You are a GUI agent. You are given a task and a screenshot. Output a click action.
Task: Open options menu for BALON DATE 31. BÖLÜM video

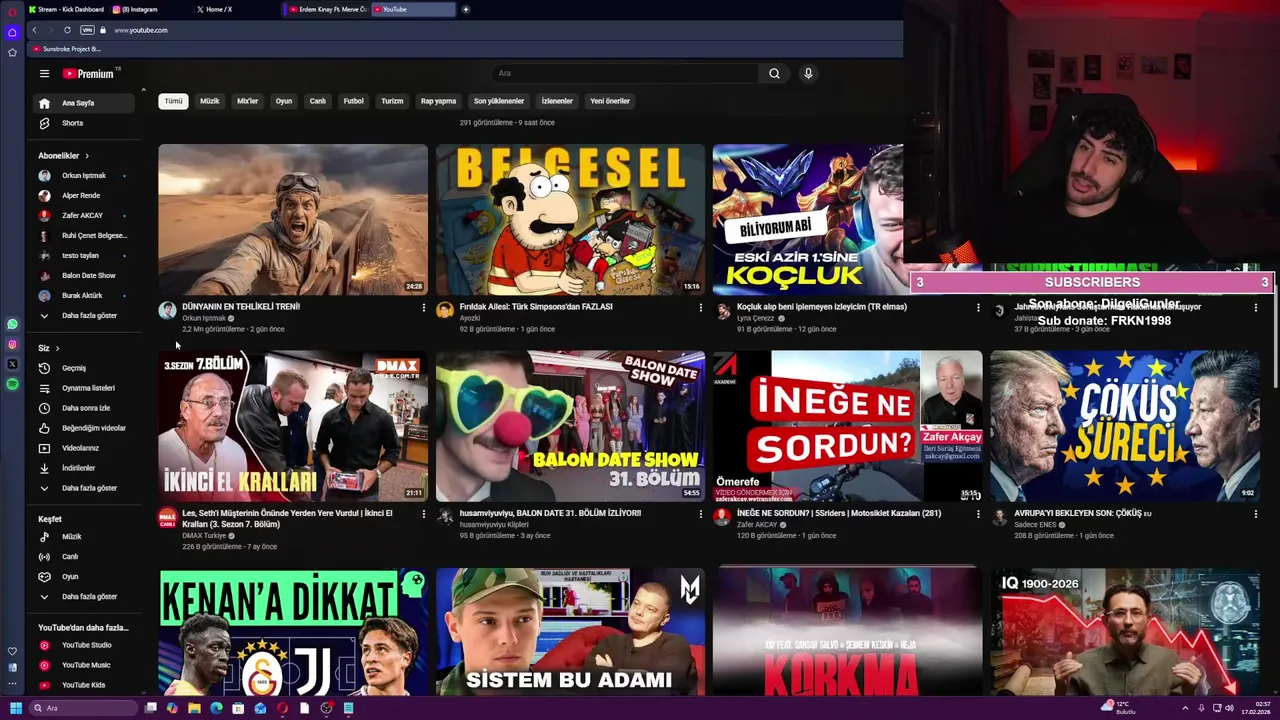click(700, 514)
